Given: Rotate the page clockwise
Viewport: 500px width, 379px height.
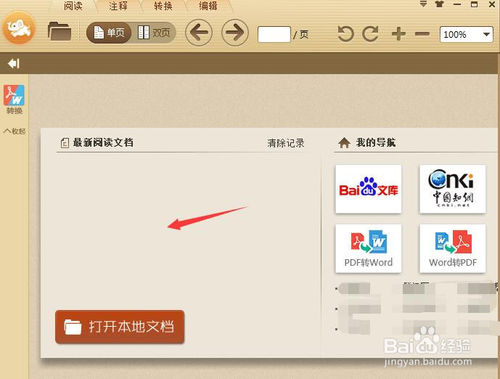Looking at the screenshot, I should pyautogui.click(x=370, y=34).
